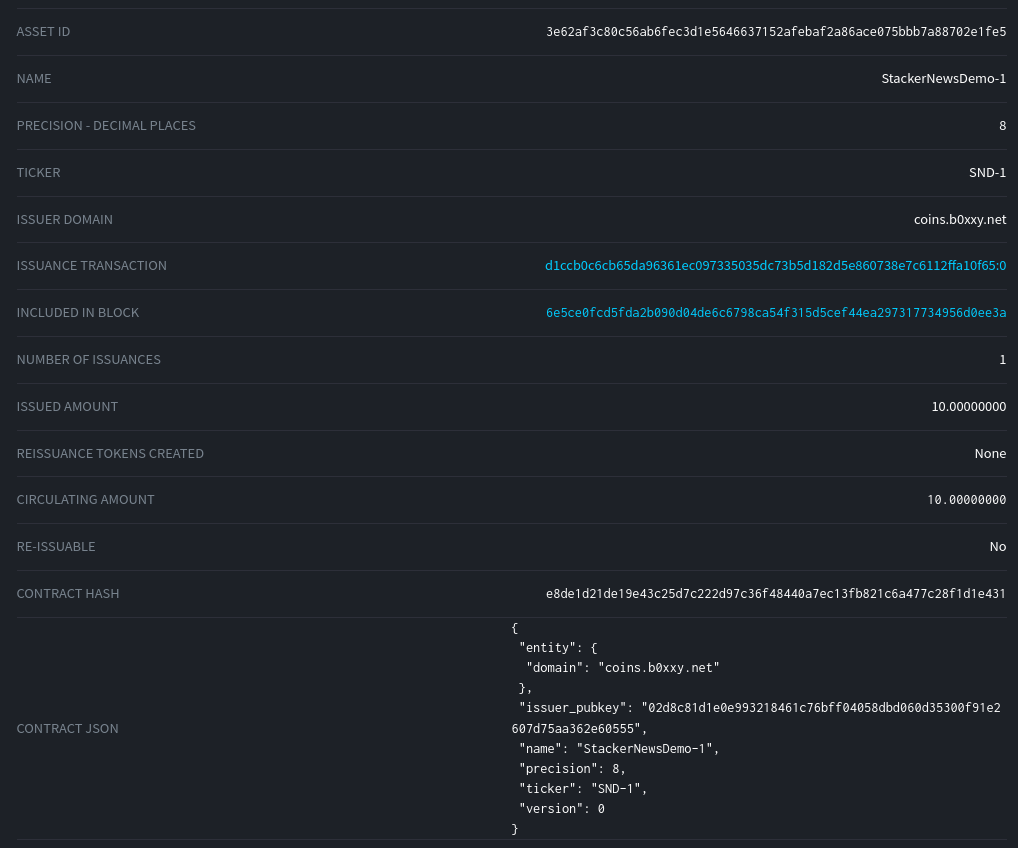Open the issuance transaction d1ccb0c6 link
This screenshot has width=1018, height=848.
tap(775, 266)
